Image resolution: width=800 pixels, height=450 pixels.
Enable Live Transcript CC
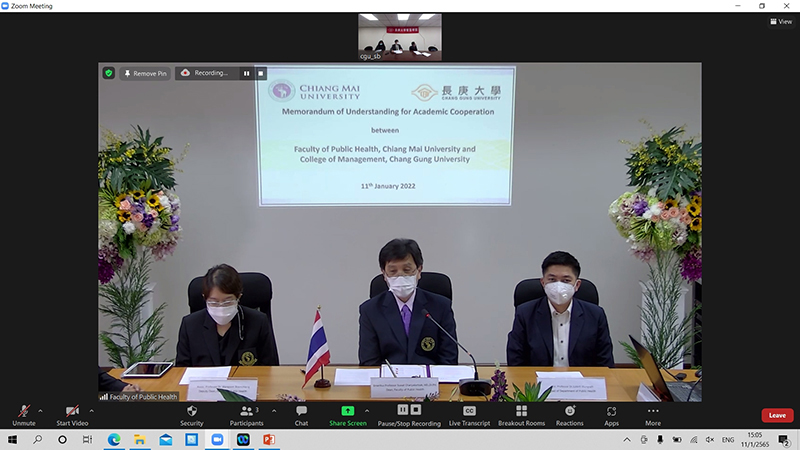coord(469,415)
